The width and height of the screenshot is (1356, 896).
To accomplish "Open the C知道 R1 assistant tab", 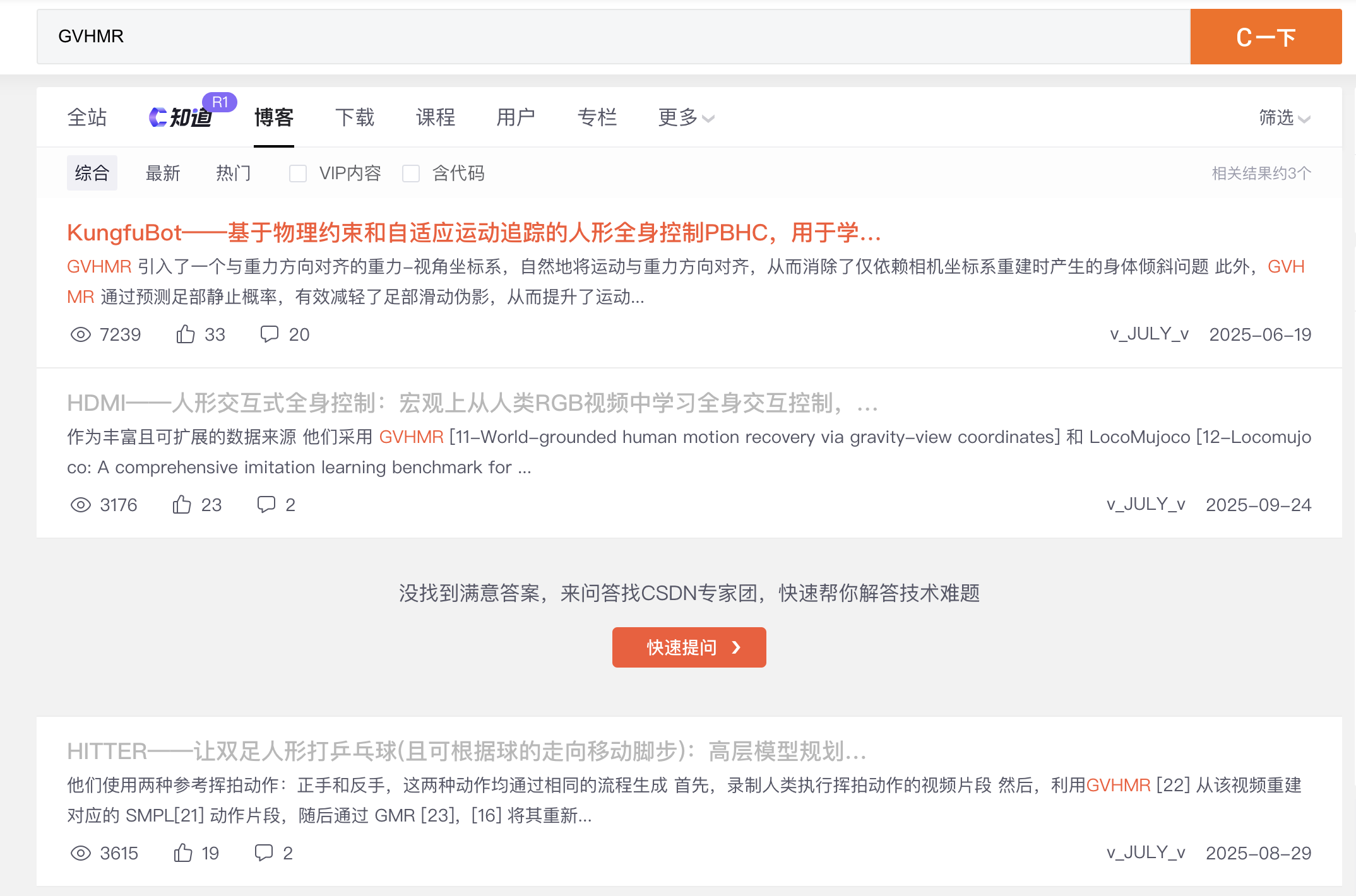I will [182, 117].
